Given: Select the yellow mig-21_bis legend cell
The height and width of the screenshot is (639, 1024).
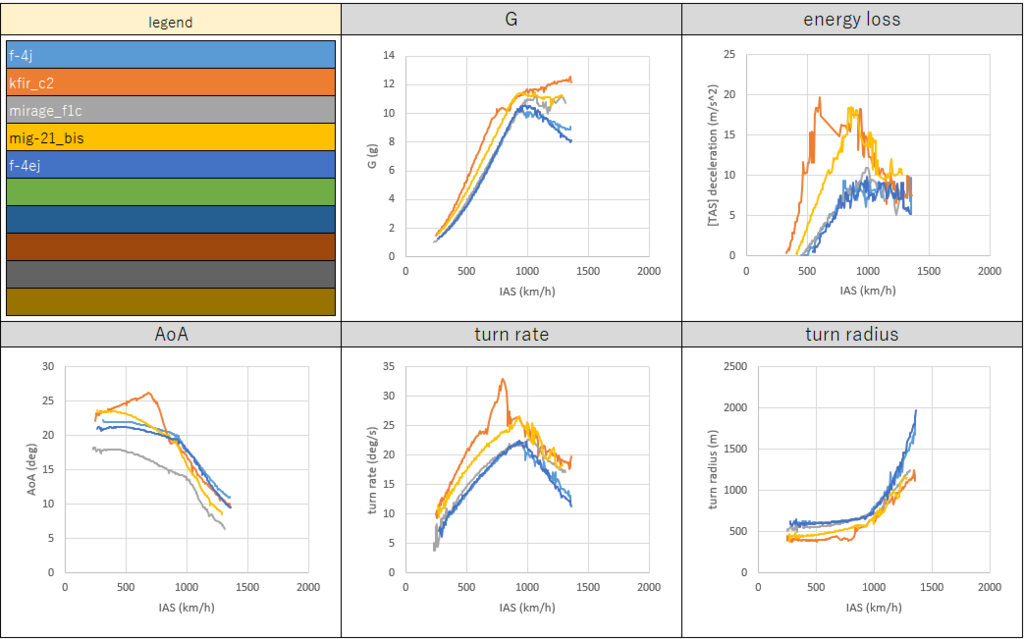Looking at the screenshot, I should [x=170, y=136].
